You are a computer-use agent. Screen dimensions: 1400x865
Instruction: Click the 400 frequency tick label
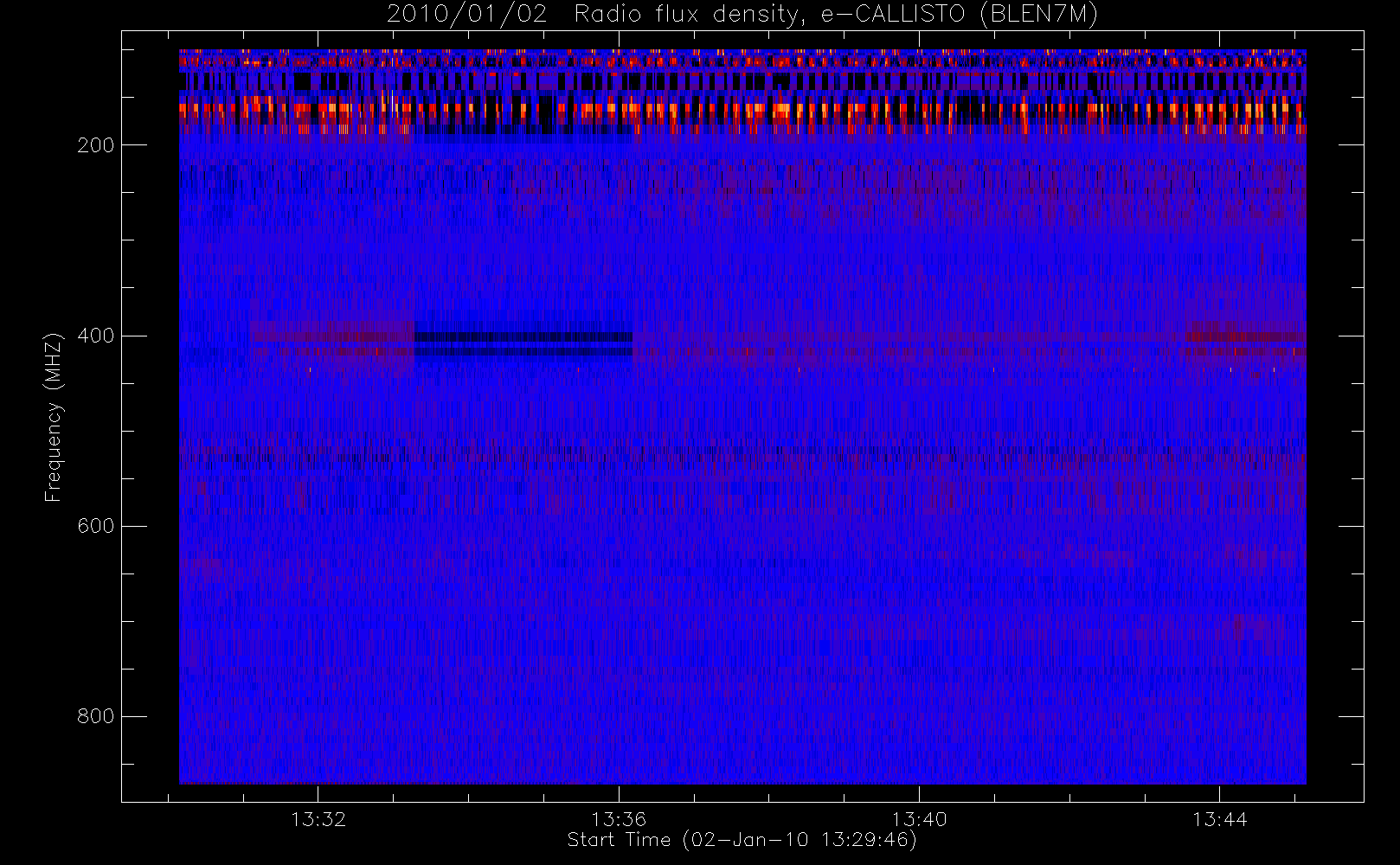95,336
